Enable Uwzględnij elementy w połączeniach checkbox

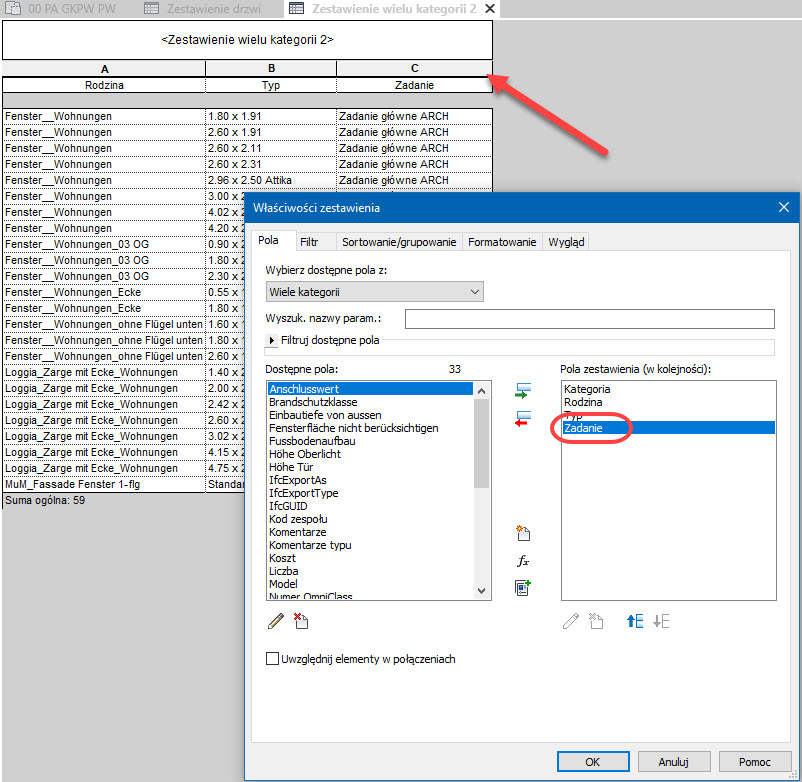[x=272, y=659]
